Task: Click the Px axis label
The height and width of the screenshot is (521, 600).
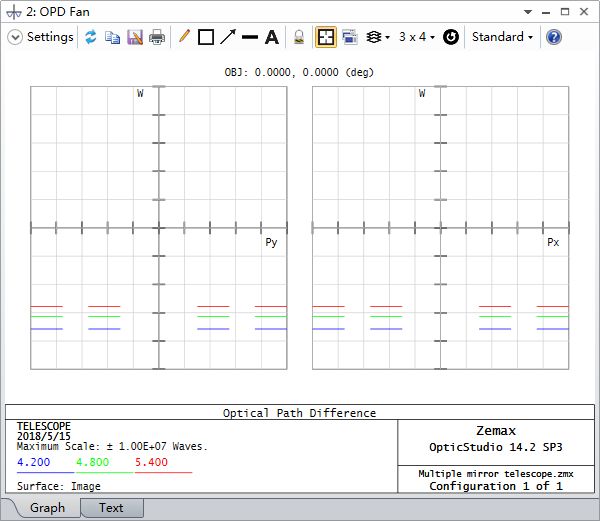Action: 553,242
